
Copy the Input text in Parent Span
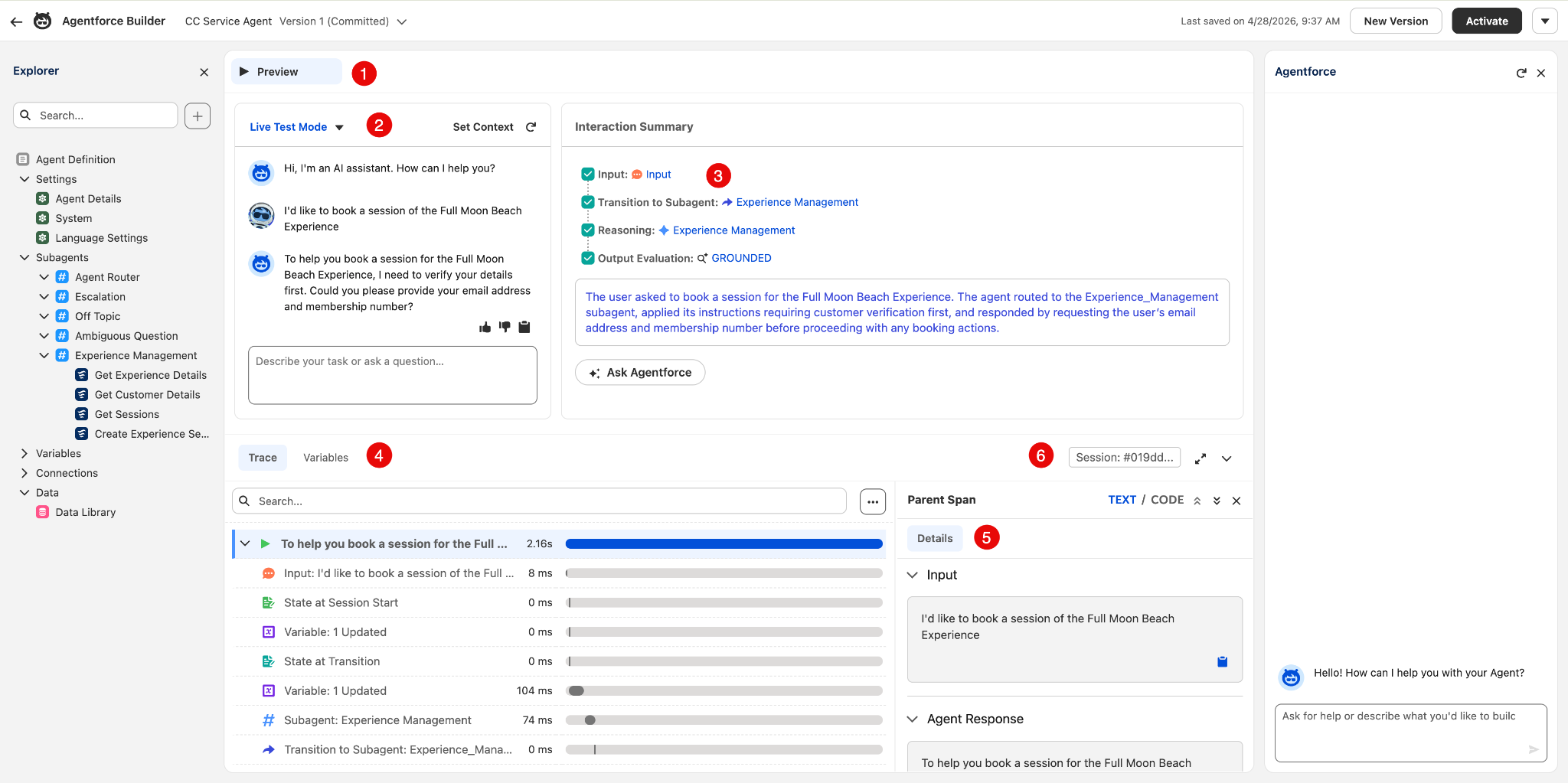(1223, 661)
